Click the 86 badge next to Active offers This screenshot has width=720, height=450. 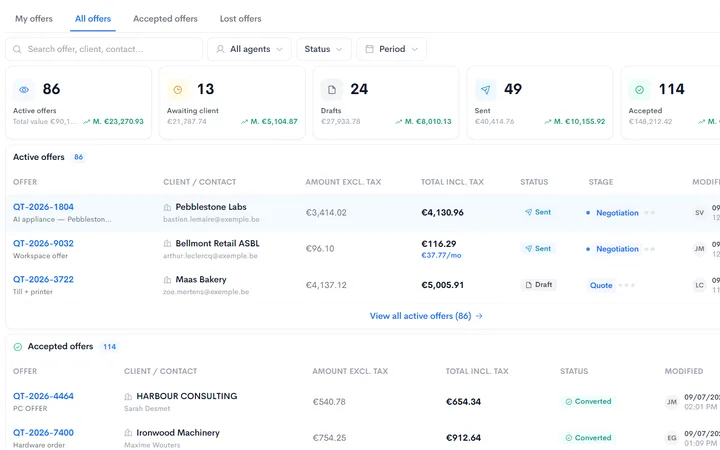[x=79, y=157]
